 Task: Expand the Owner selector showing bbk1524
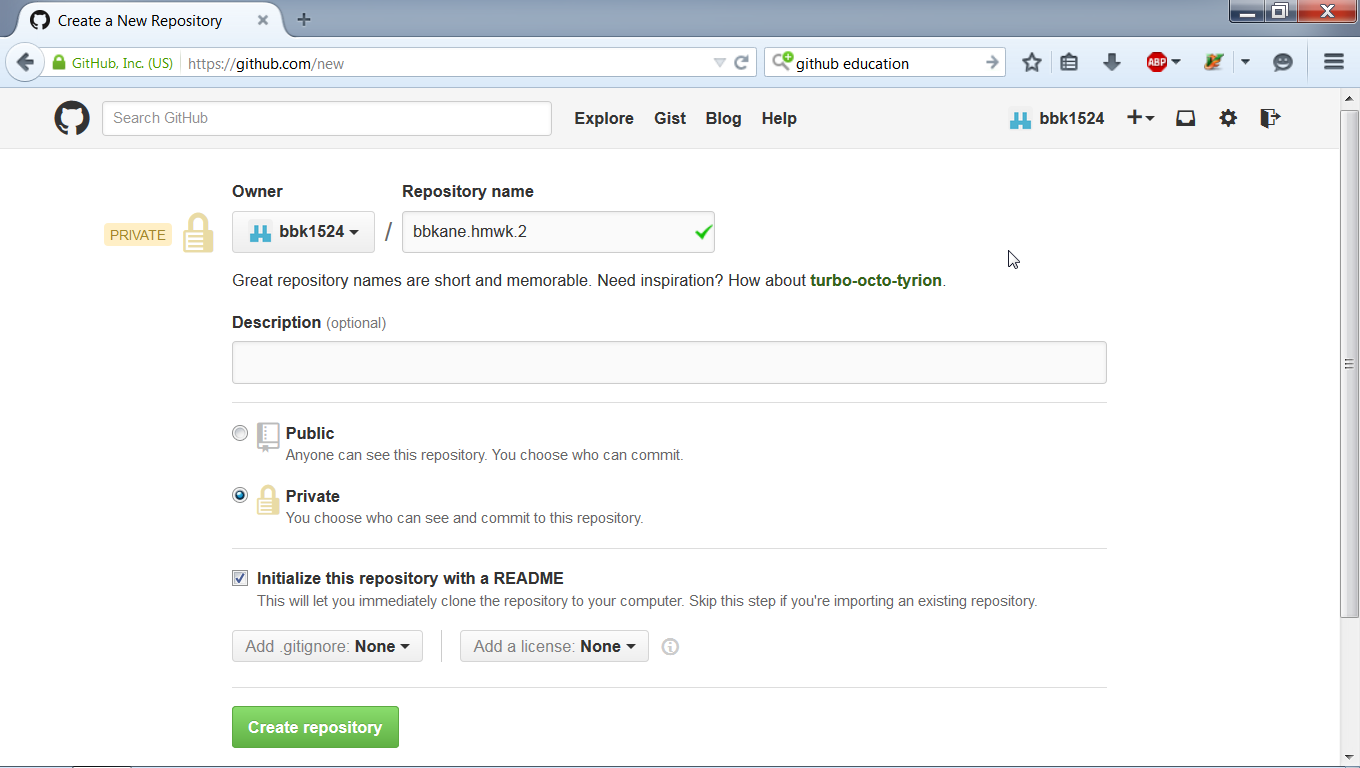click(x=303, y=231)
